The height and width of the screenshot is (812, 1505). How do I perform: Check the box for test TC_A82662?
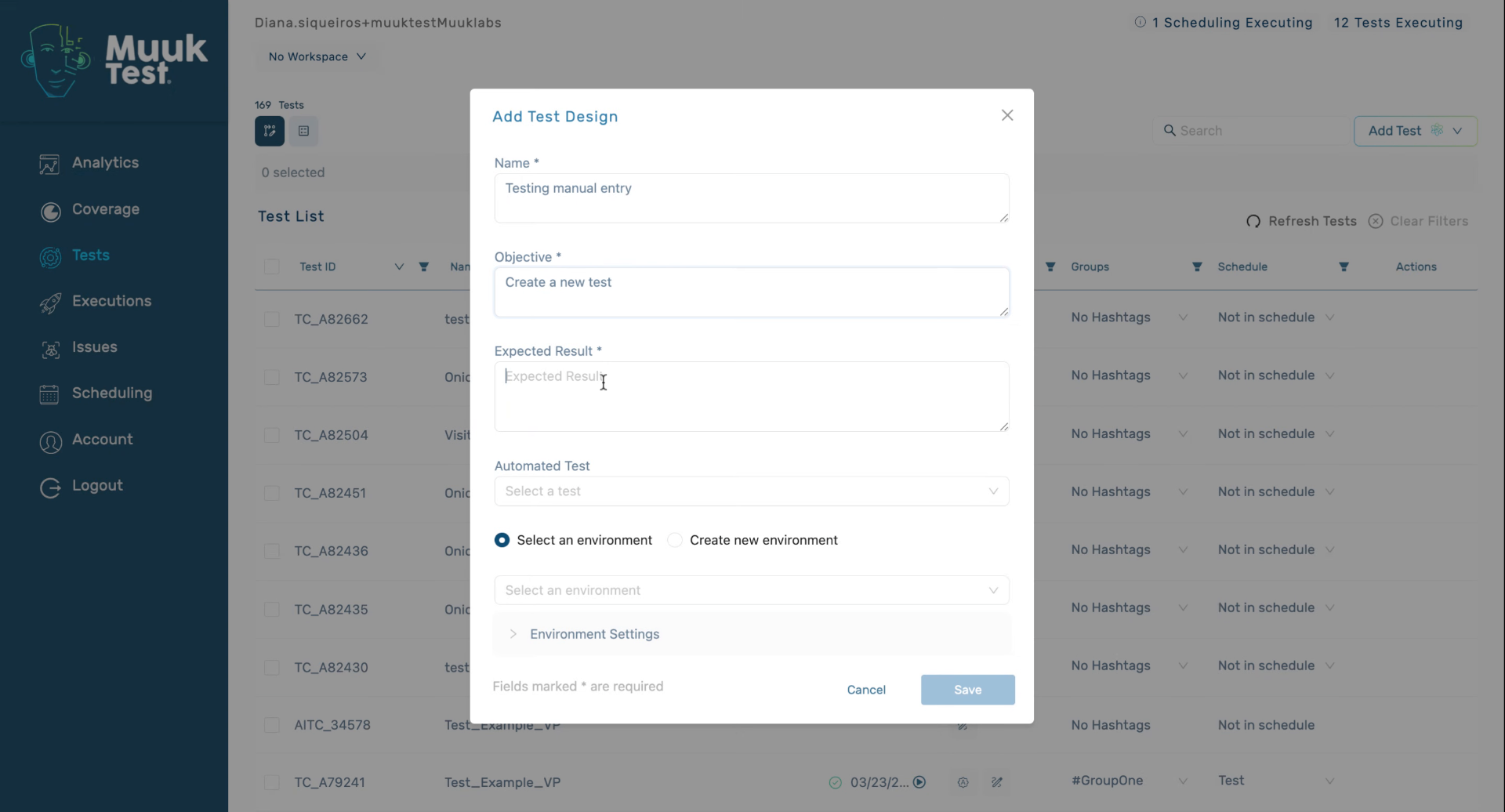tap(272, 319)
